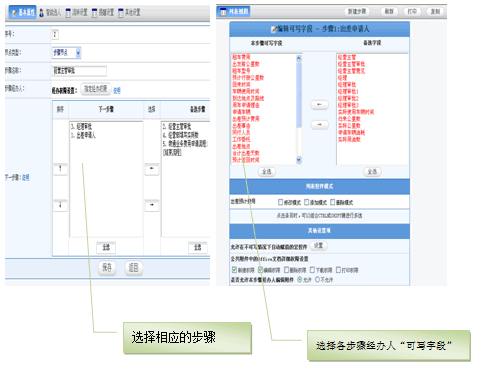487x367 pixels.
Task: Click right arrow to remove writable field
Action: pyautogui.click(x=319, y=125)
